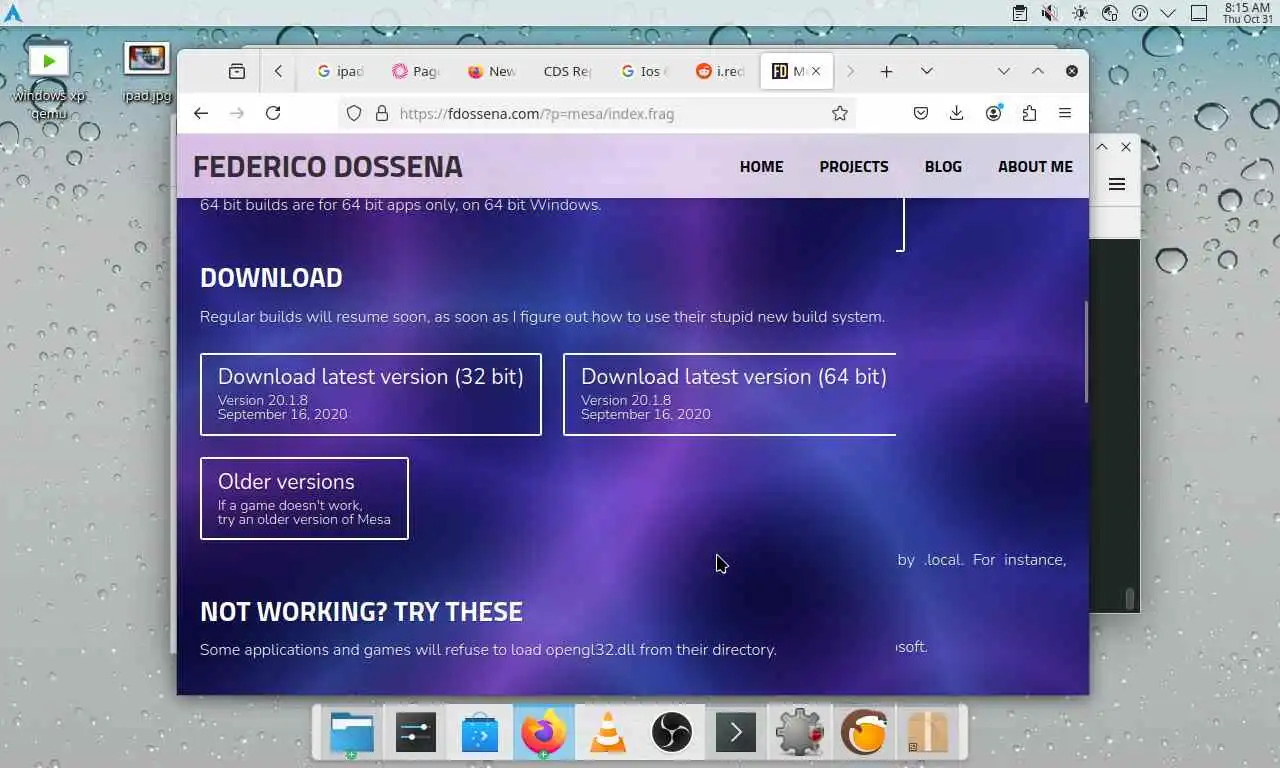Image resolution: width=1280 pixels, height=768 pixels.
Task: Expand hidden system tray icons
Action: [1168, 13]
